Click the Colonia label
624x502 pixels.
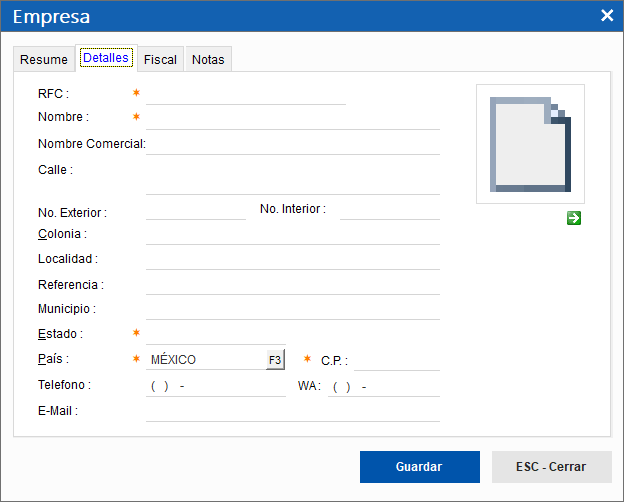[62, 234]
